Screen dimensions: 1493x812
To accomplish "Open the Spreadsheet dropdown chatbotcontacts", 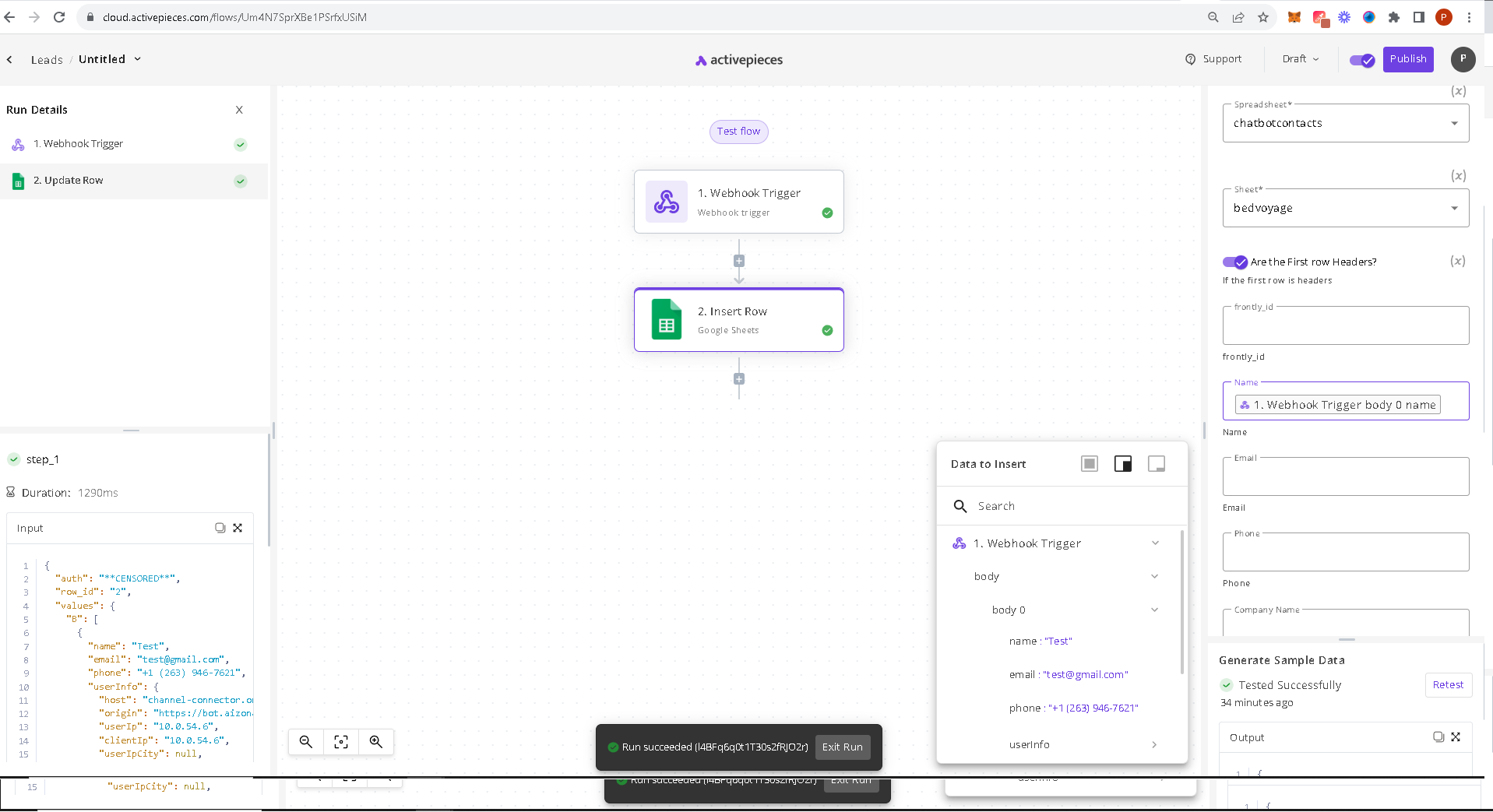I will (x=1346, y=123).
